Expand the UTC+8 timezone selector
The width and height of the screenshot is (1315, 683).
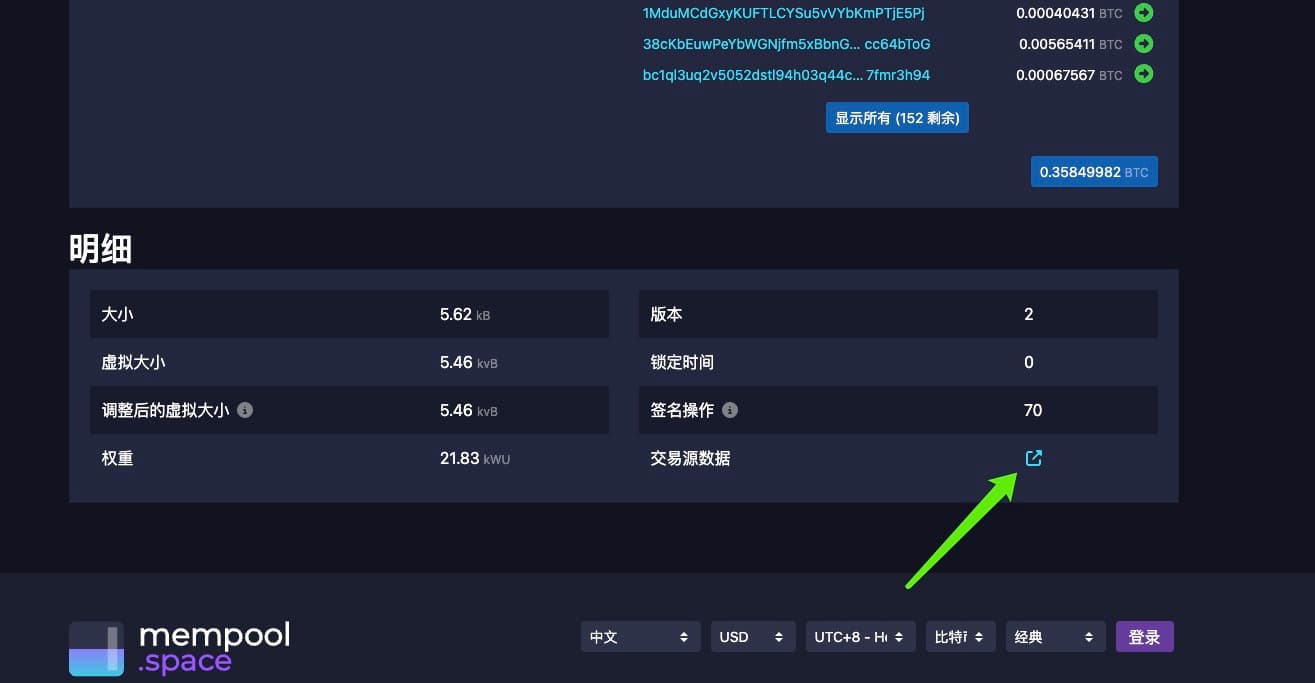(860, 637)
